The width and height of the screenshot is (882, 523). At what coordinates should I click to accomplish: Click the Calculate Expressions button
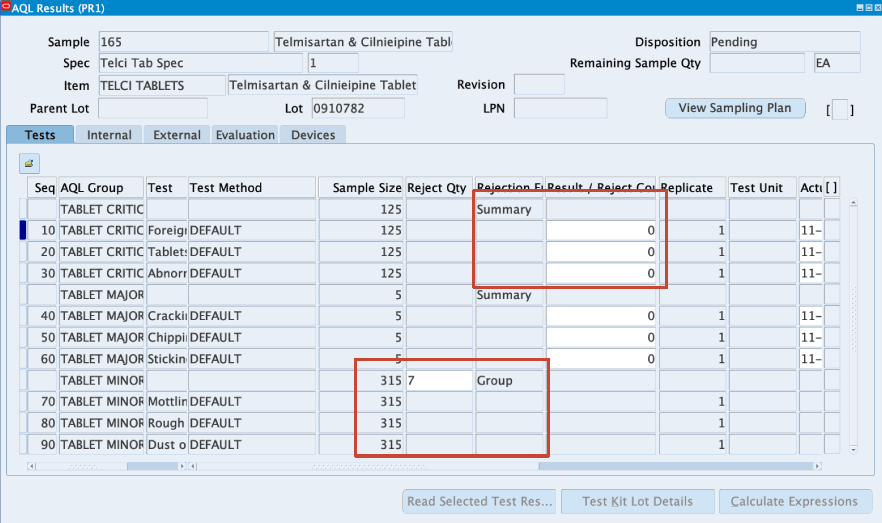pyautogui.click(x=795, y=501)
